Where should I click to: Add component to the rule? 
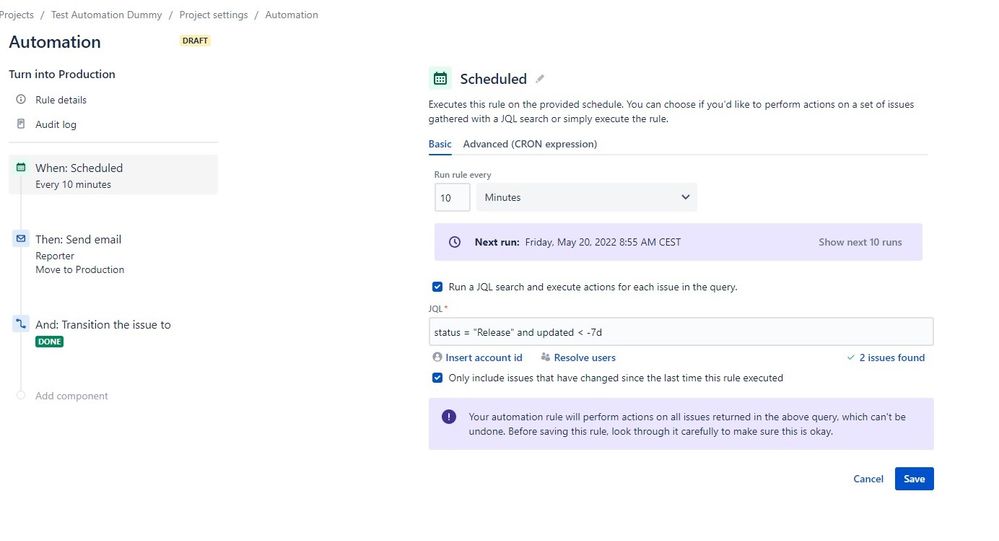(x=71, y=396)
